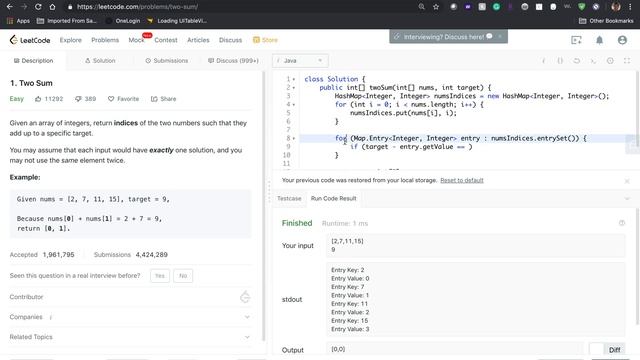Answer Yes to seen in interview
This screenshot has height=360, width=640.
click(x=160, y=276)
